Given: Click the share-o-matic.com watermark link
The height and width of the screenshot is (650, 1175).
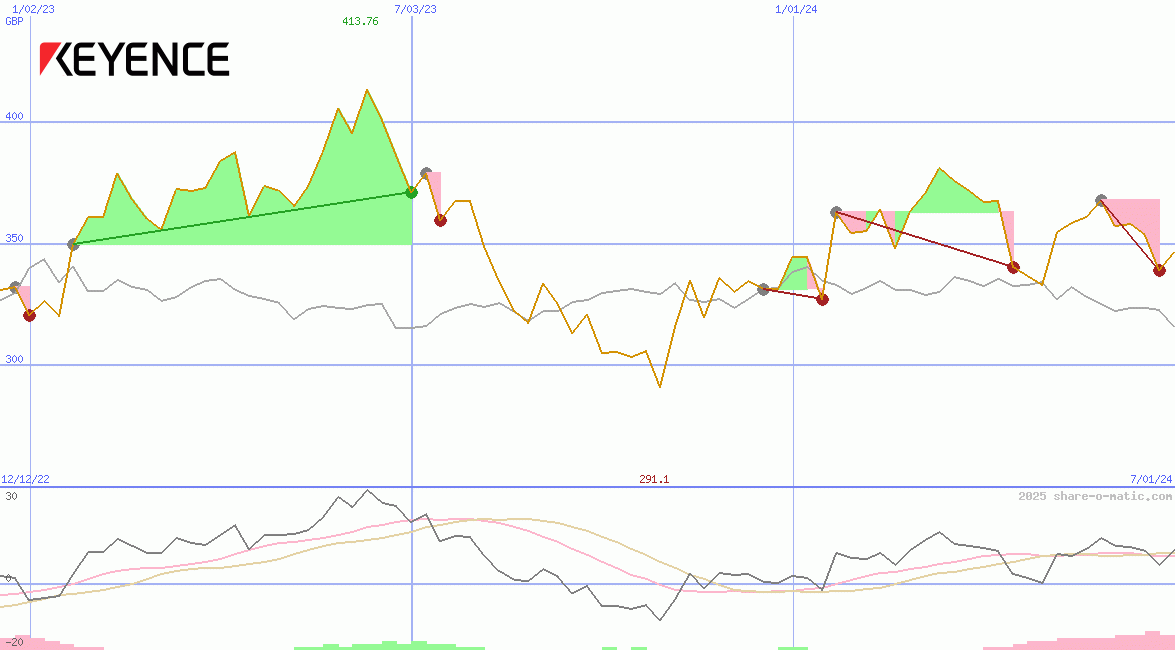Looking at the screenshot, I should (x=1095, y=496).
